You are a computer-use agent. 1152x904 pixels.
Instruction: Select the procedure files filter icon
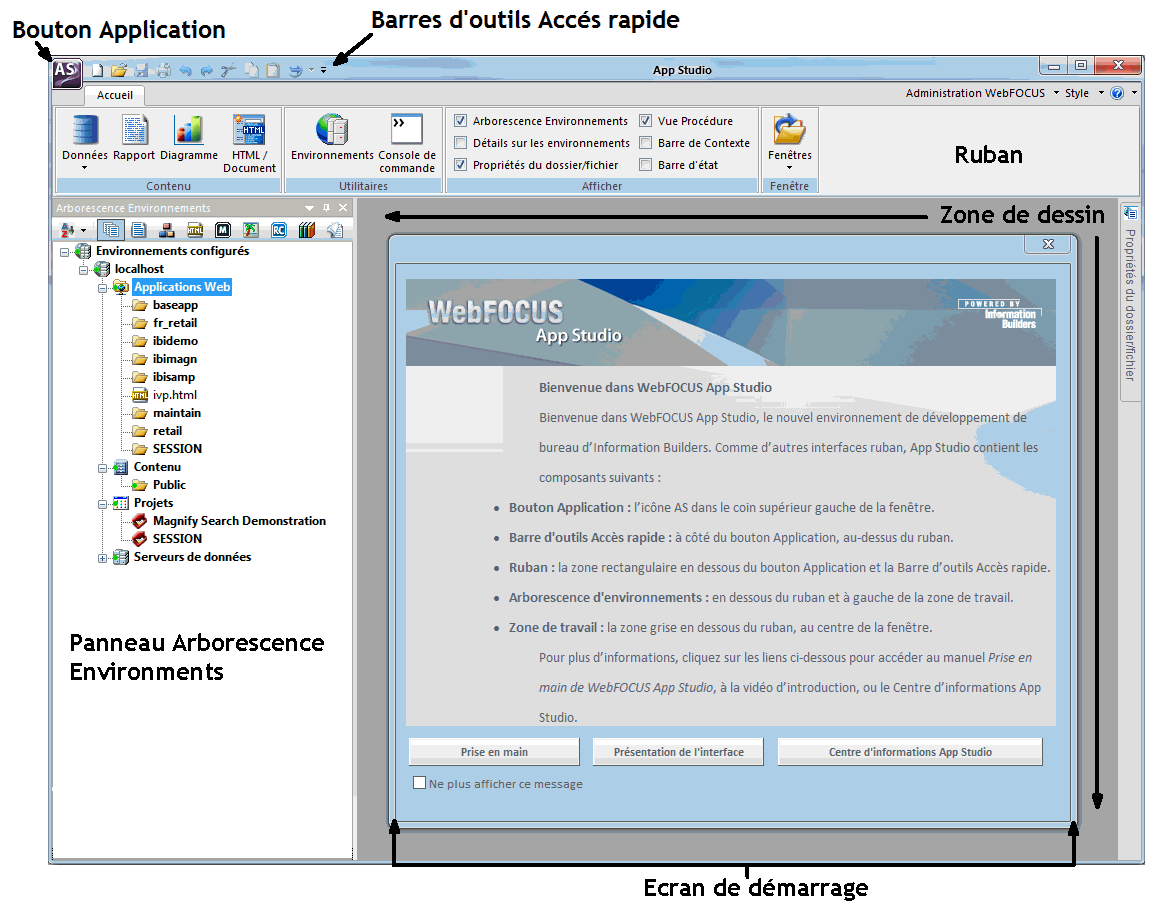coord(139,230)
